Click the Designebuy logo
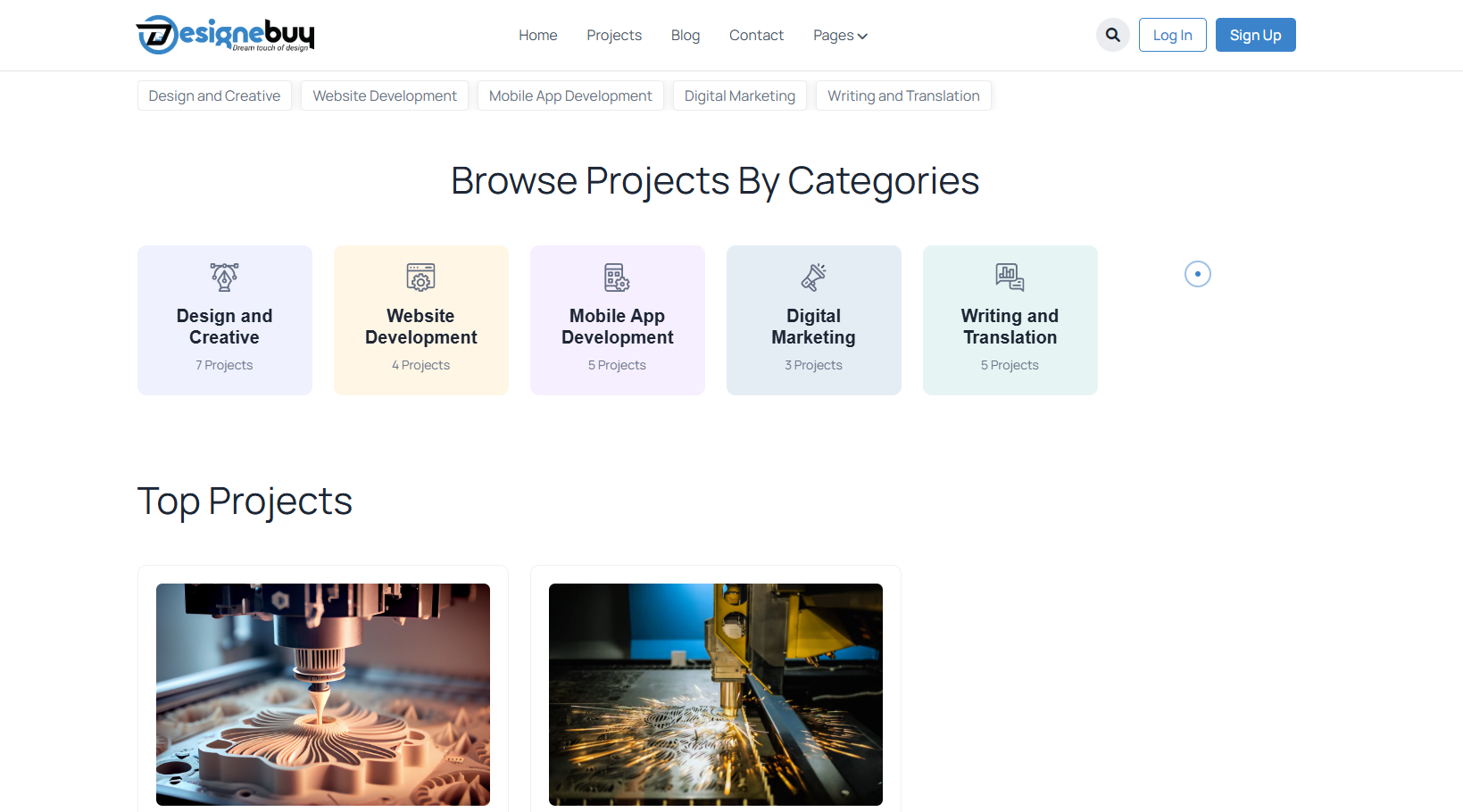Screen dimensions: 1463x812 coord(225,35)
